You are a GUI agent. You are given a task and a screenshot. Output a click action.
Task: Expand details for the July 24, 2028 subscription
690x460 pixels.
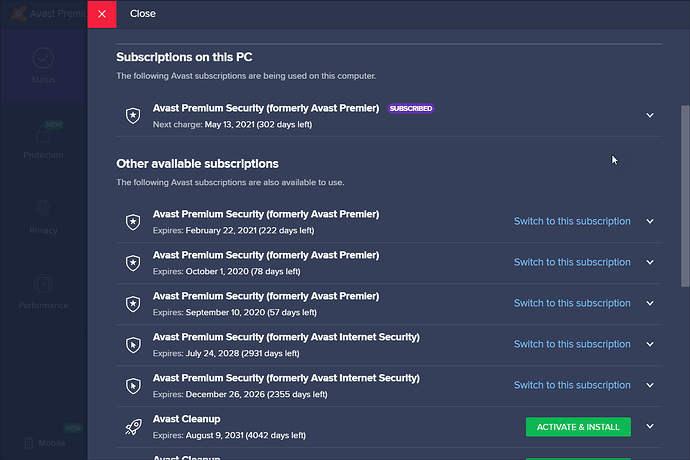(x=650, y=345)
